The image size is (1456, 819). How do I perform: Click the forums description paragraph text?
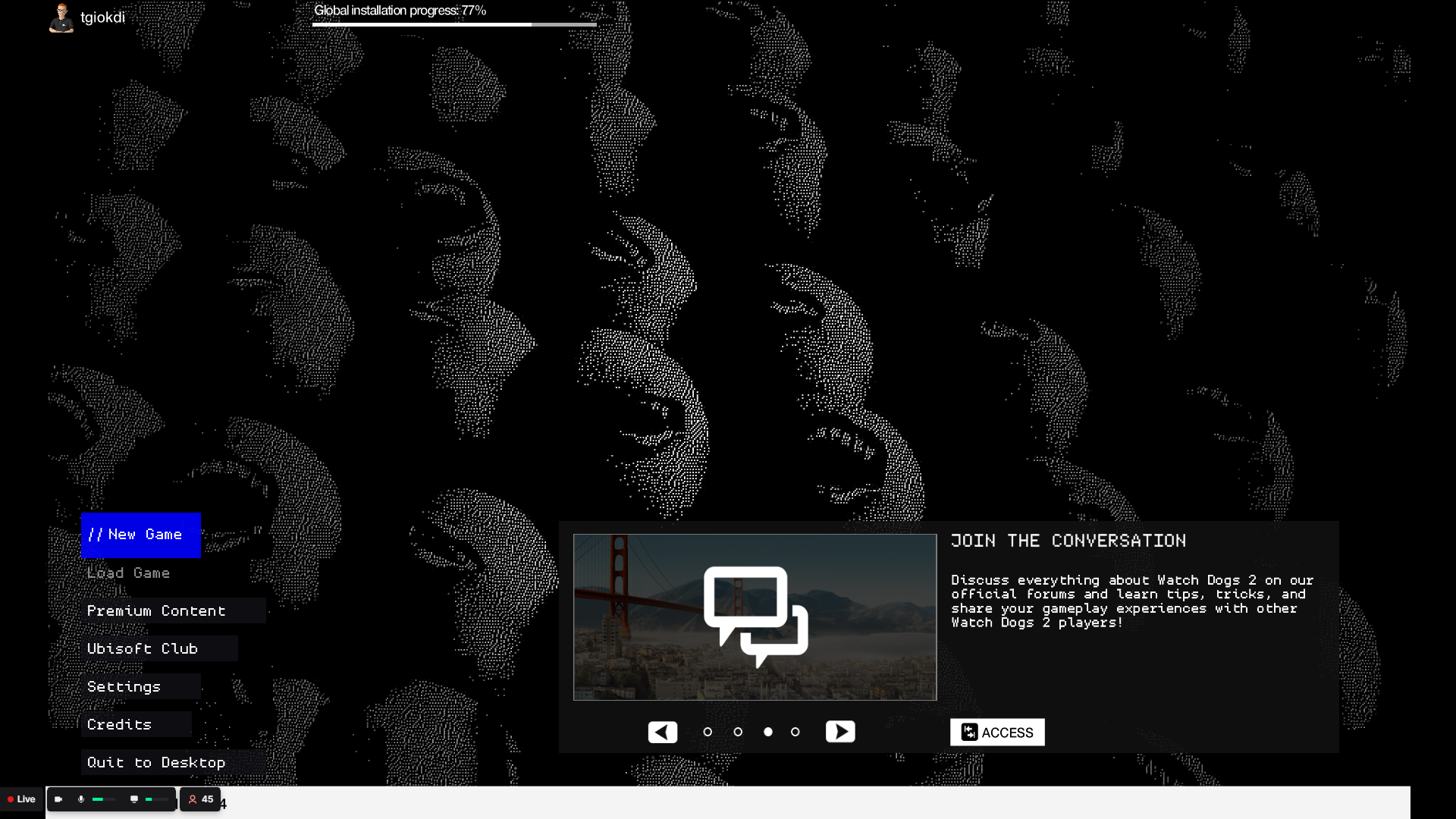[1132, 601]
